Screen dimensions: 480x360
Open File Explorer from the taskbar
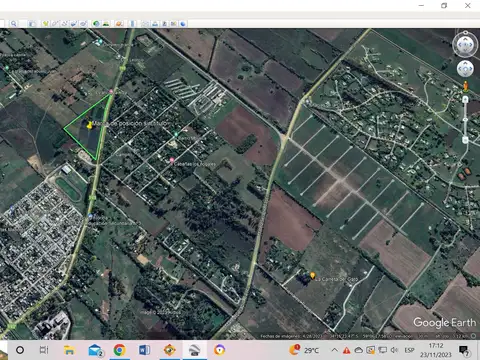69,350
